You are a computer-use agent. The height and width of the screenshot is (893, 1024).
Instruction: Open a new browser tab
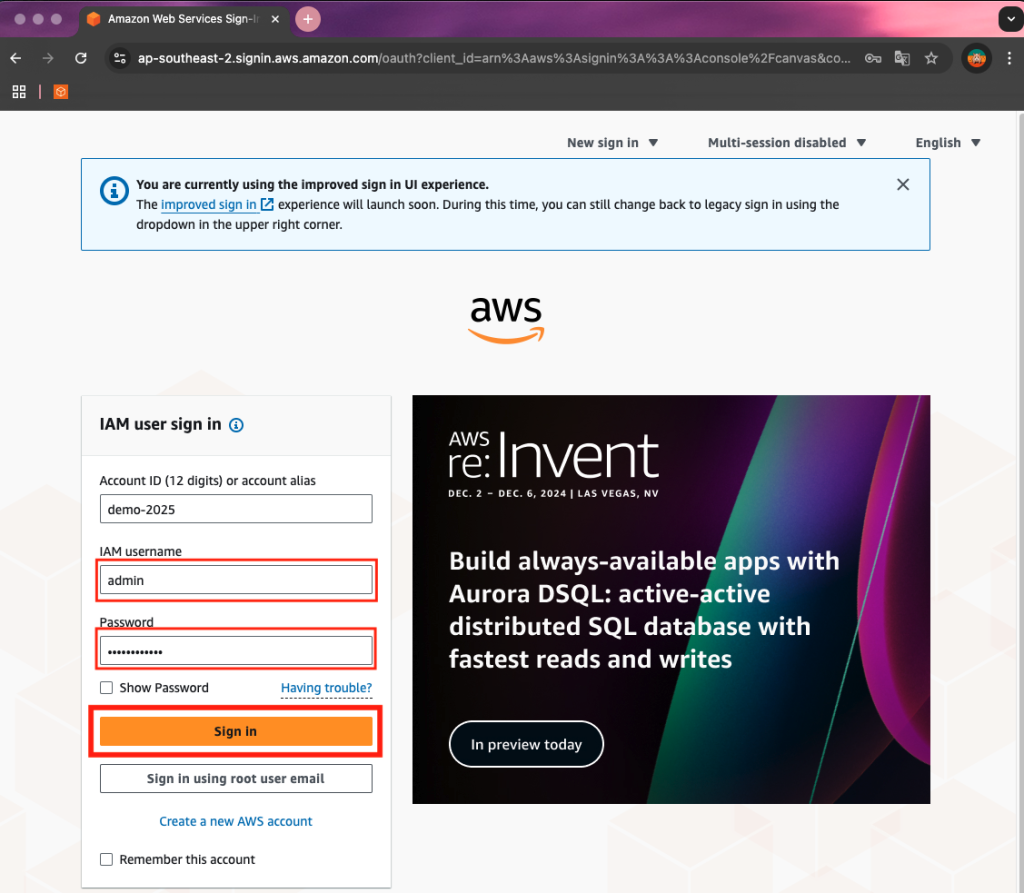(308, 19)
